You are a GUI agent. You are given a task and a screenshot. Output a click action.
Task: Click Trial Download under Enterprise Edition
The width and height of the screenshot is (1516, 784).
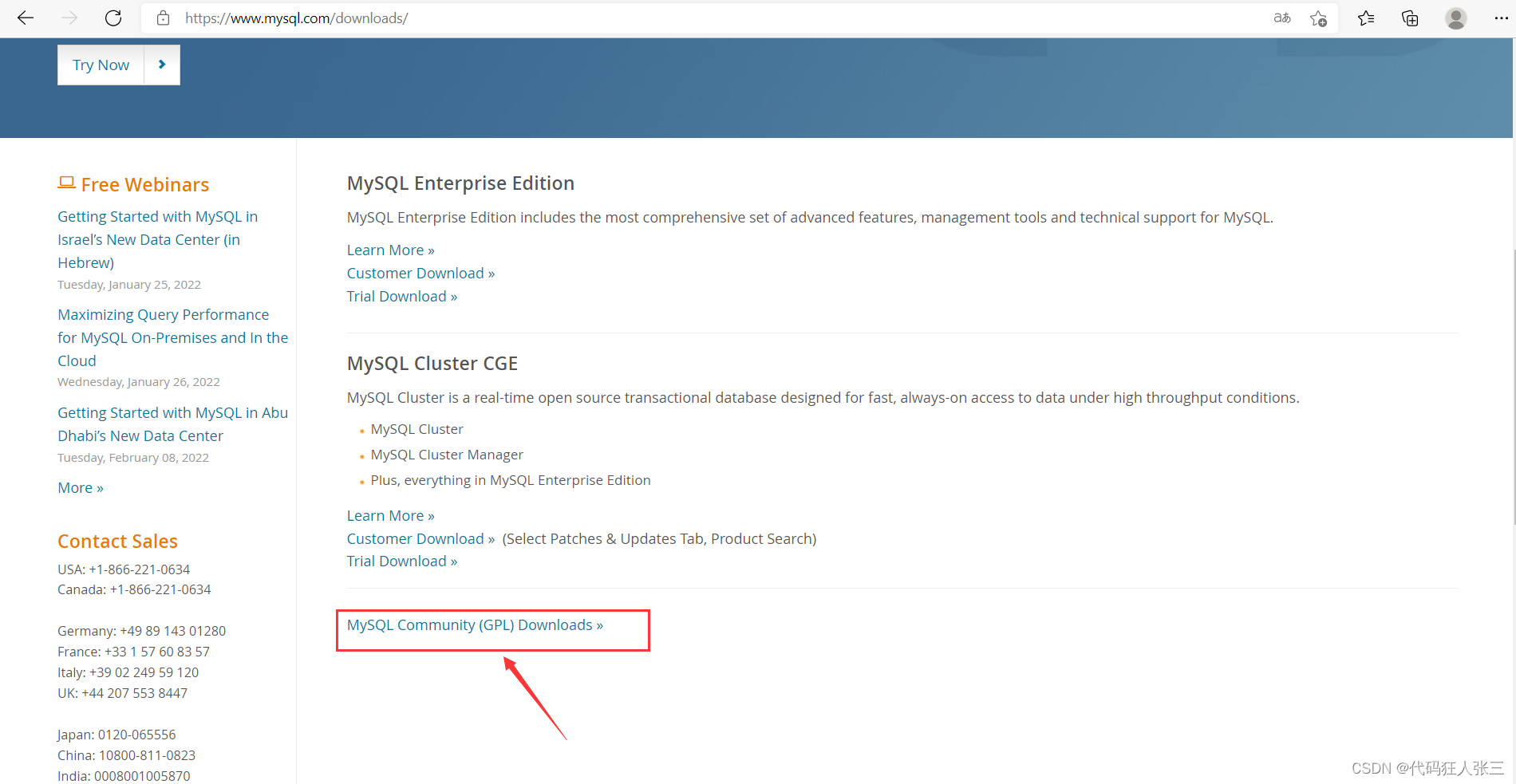pyautogui.click(x=401, y=296)
